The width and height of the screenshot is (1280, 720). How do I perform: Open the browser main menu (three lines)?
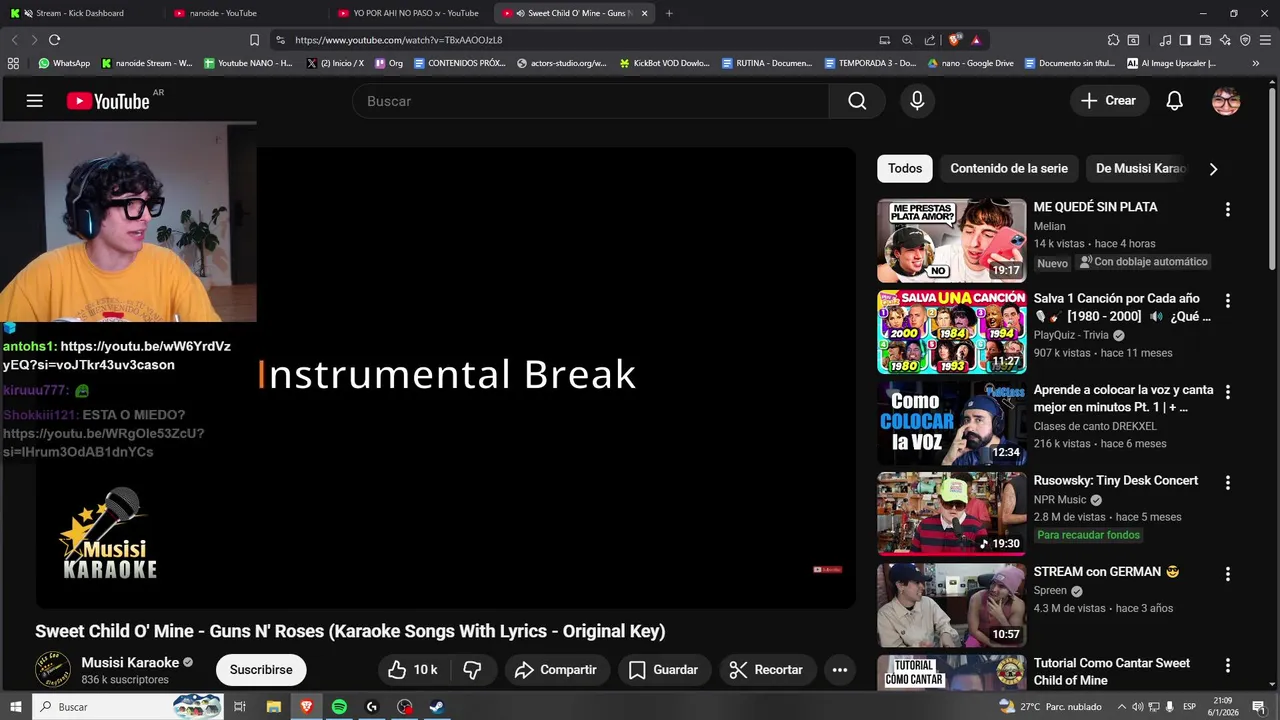1266,40
